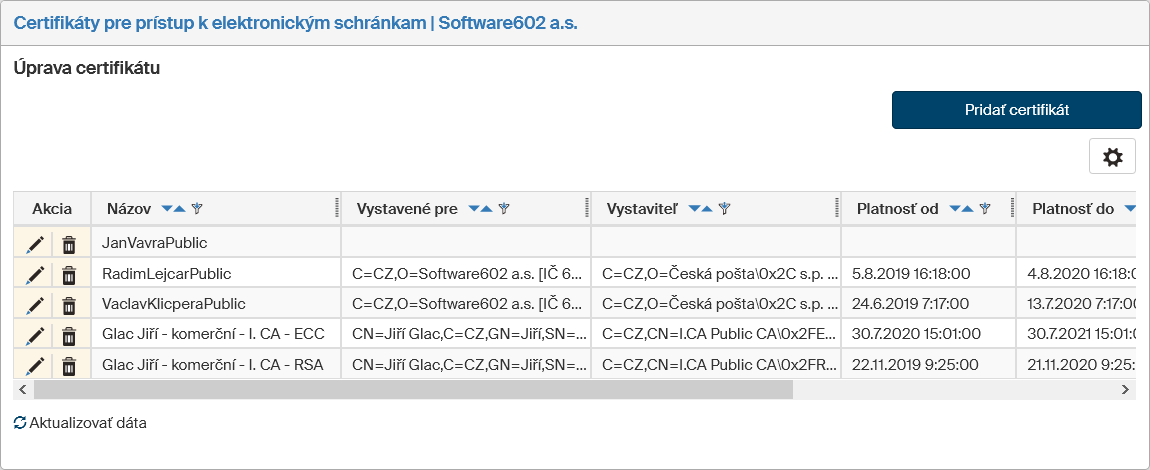
Task: Delete the JanVavraPublic certificate
Action: click(x=69, y=243)
